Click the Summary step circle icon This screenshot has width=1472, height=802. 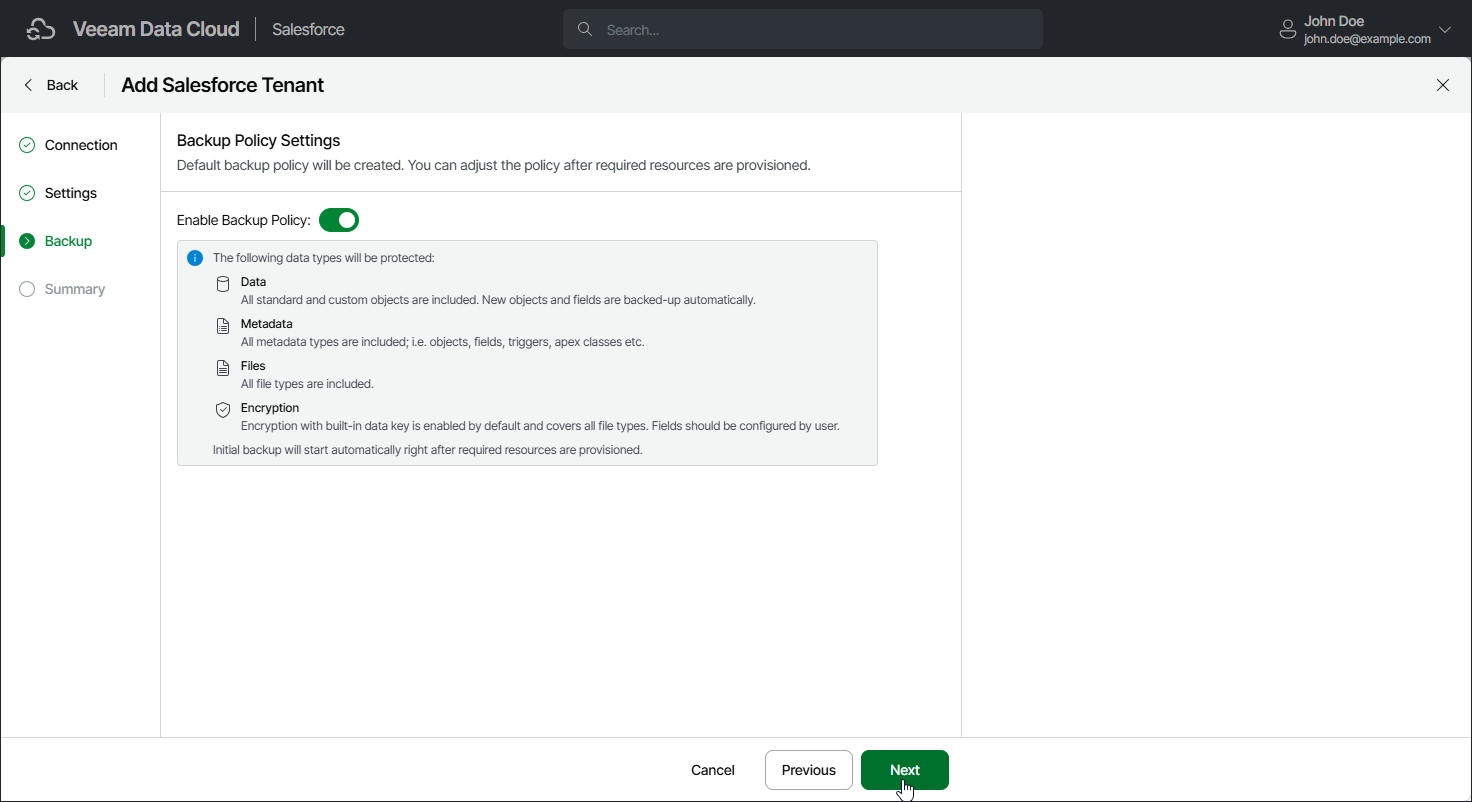tap(27, 289)
